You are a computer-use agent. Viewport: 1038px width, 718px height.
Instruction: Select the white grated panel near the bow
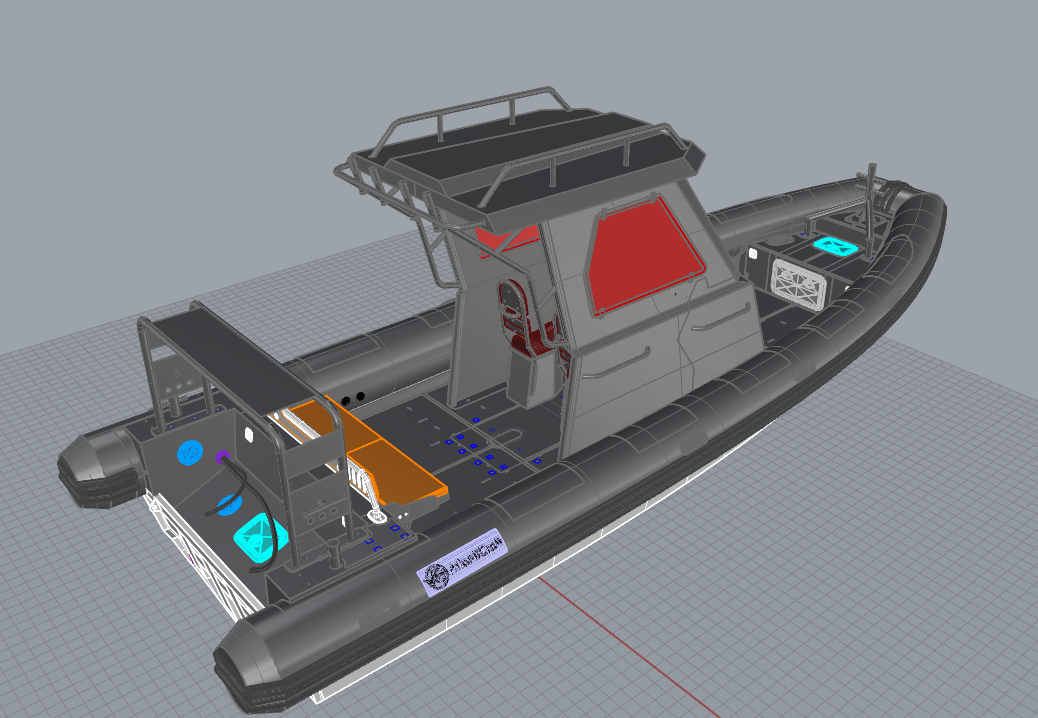(x=799, y=283)
